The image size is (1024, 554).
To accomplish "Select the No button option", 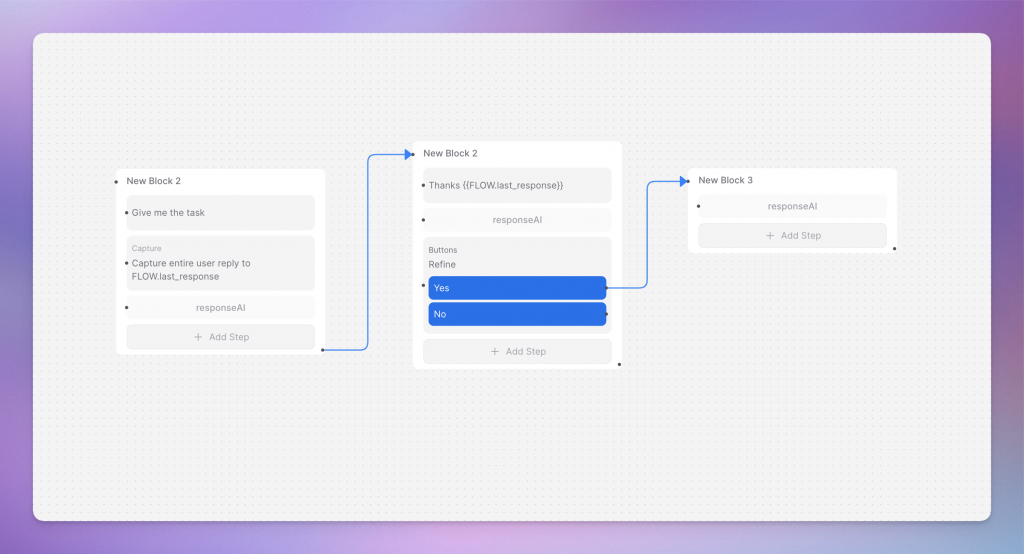I will (x=517, y=314).
